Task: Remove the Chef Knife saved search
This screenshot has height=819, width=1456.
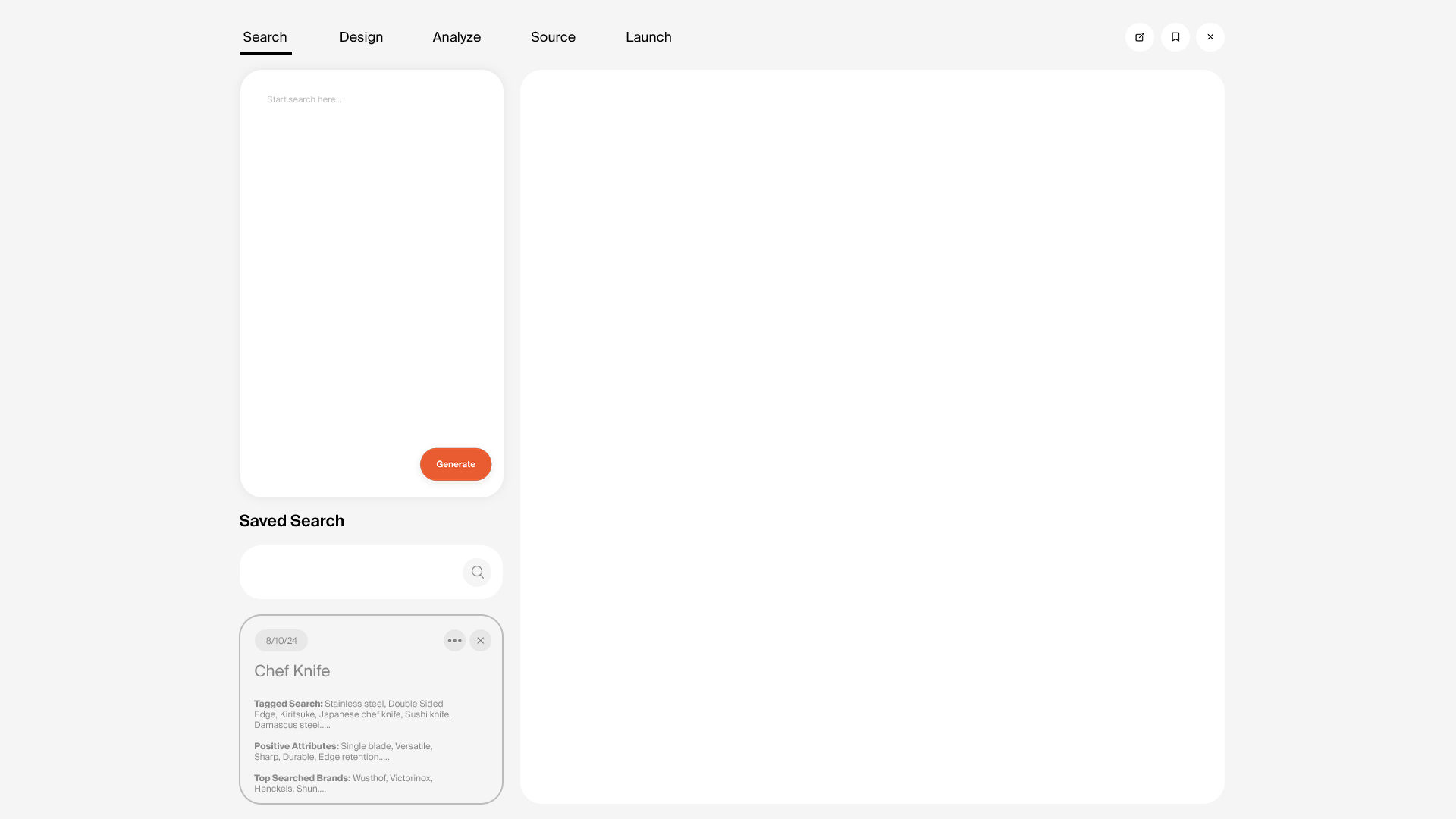Action: [480, 641]
